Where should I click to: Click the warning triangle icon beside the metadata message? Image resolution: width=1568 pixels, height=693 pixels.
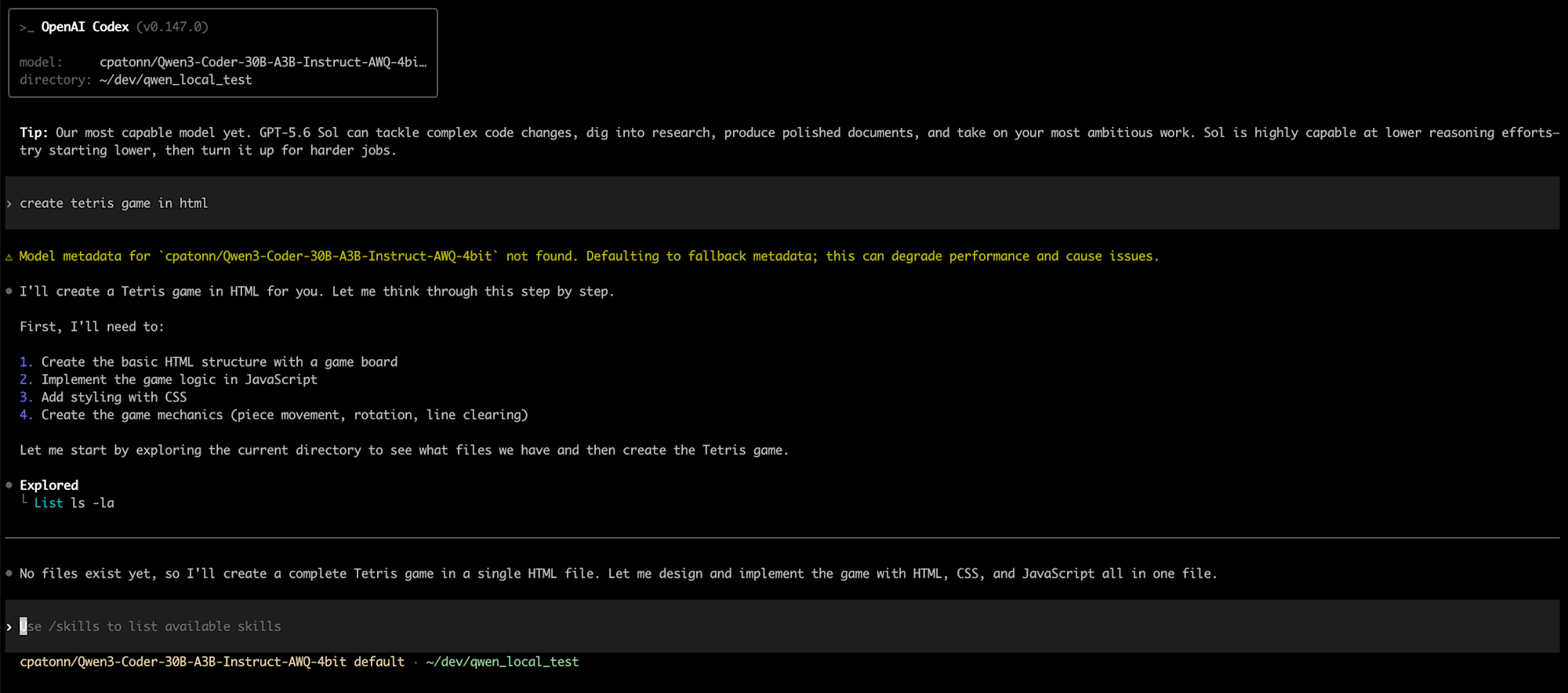[9, 257]
